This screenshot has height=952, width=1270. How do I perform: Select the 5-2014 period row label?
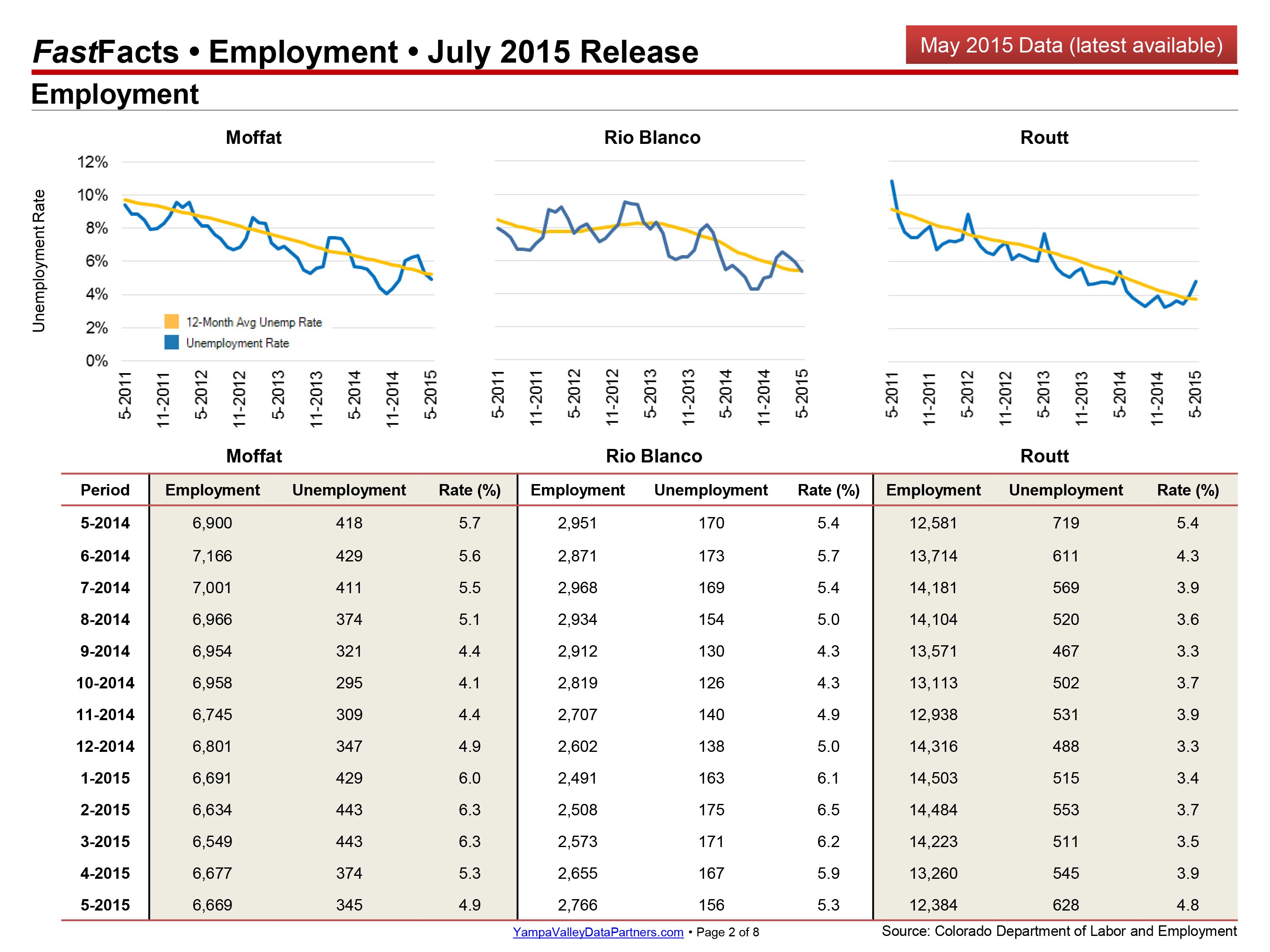pyautogui.click(x=105, y=523)
